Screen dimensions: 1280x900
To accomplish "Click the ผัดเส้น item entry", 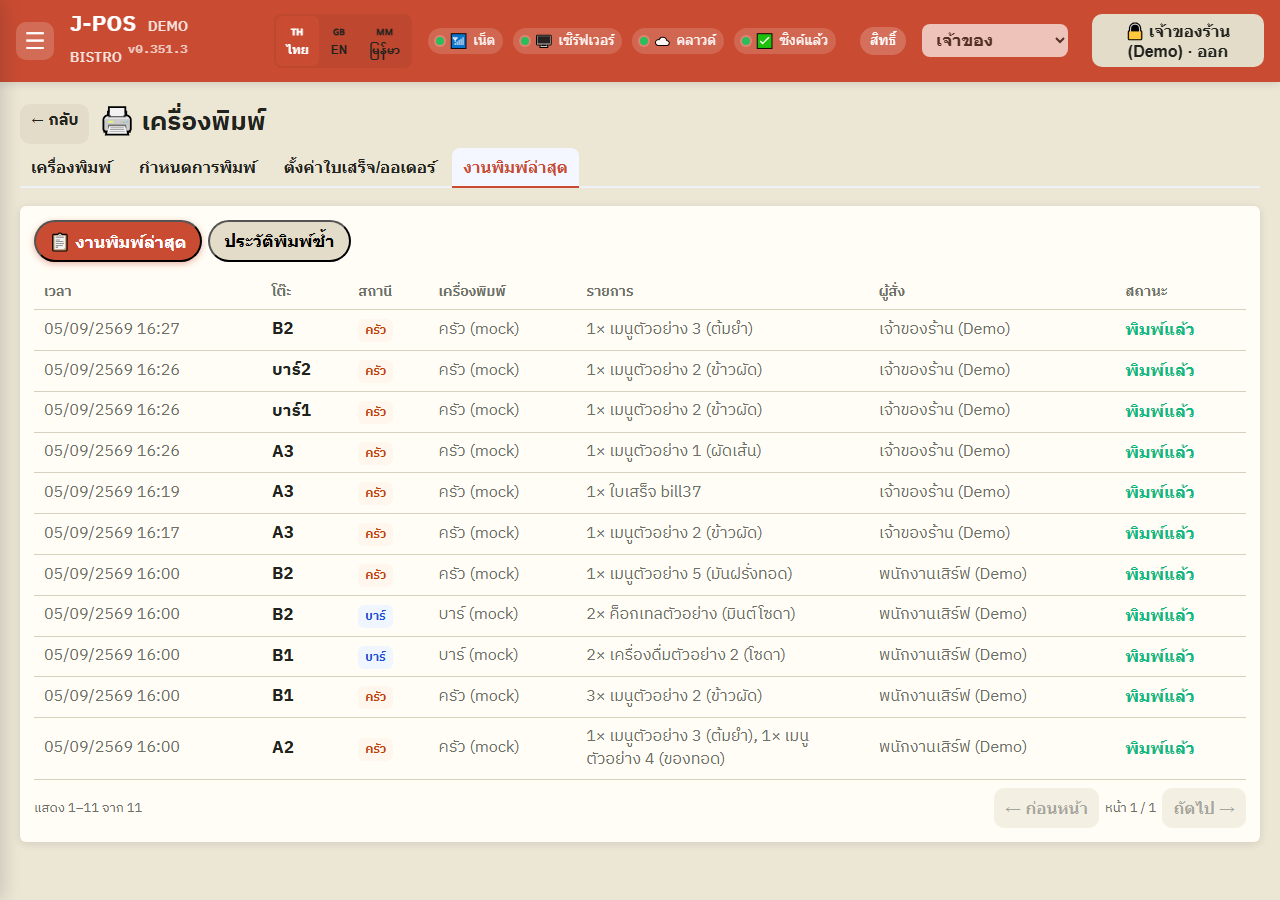I will (x=674, y=451).
